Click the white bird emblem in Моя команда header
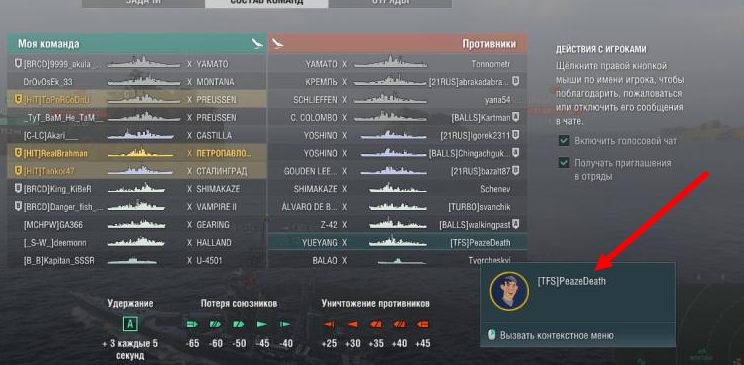Image resolution: width=744 pixels, height=365 pixels. point(257,44)
